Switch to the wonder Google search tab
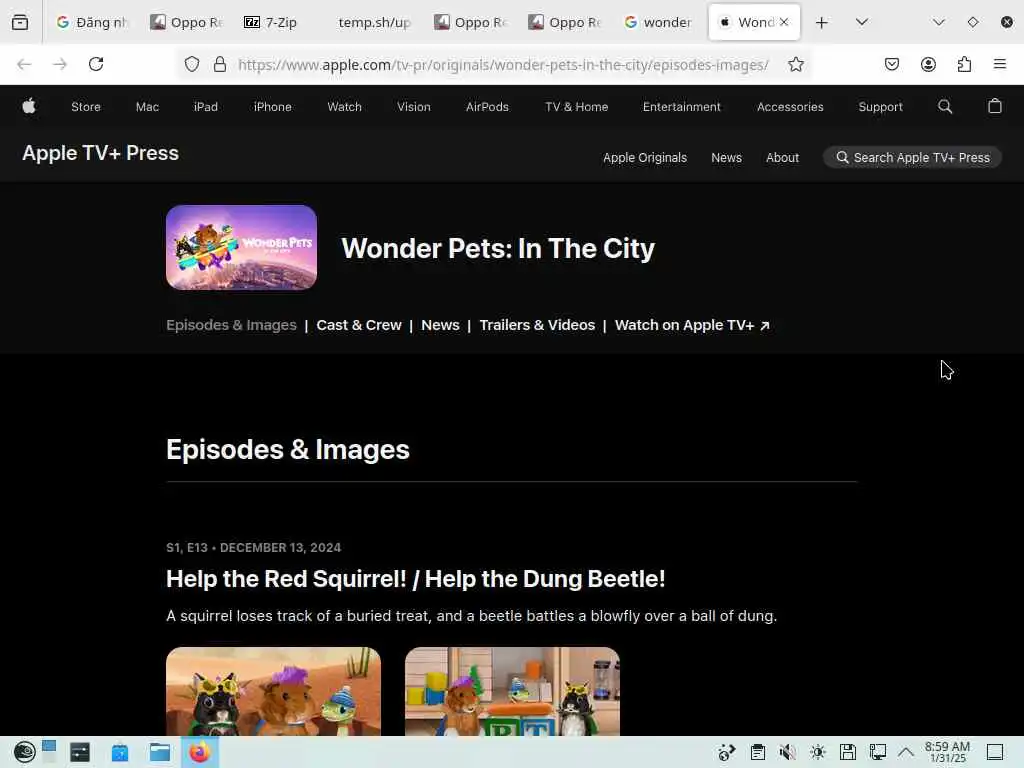Image resolution: width=1024 pixels, height=768 pixels. point(658,22)
